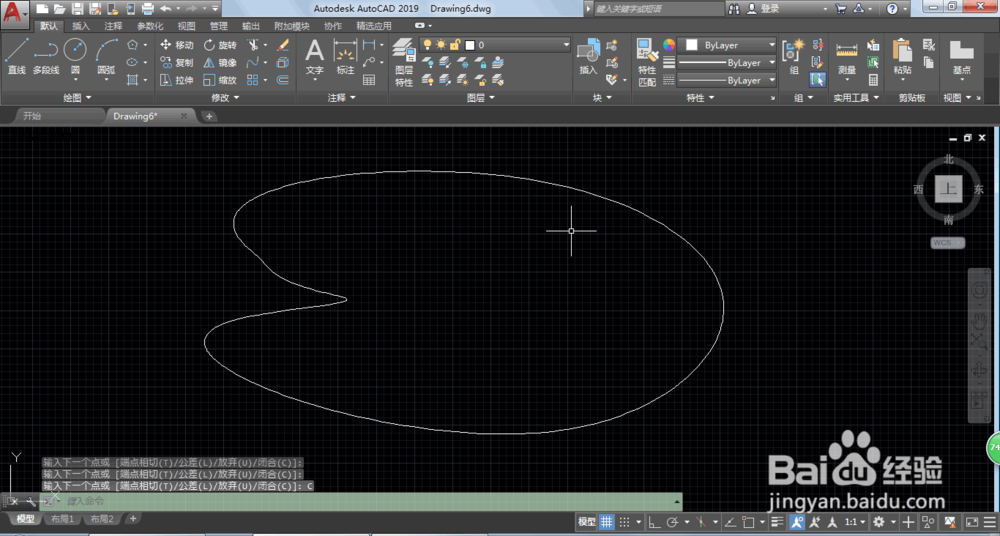Screen dimensions: 1000x536
Task: Select the 直线 (Line) tool
Action: click(x=17, y=56)
